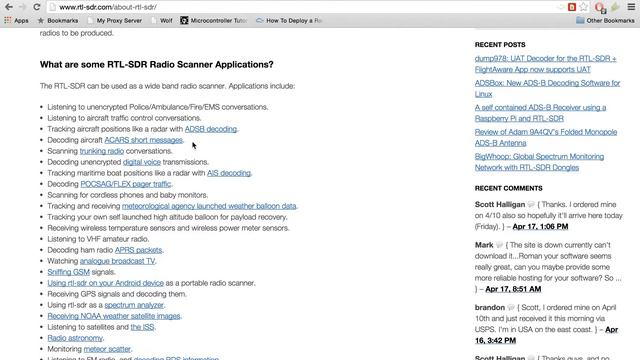Open comment dated Apr 17, 1:06 PM
This screenshot has height=360, width=640.
click(540, 227)
